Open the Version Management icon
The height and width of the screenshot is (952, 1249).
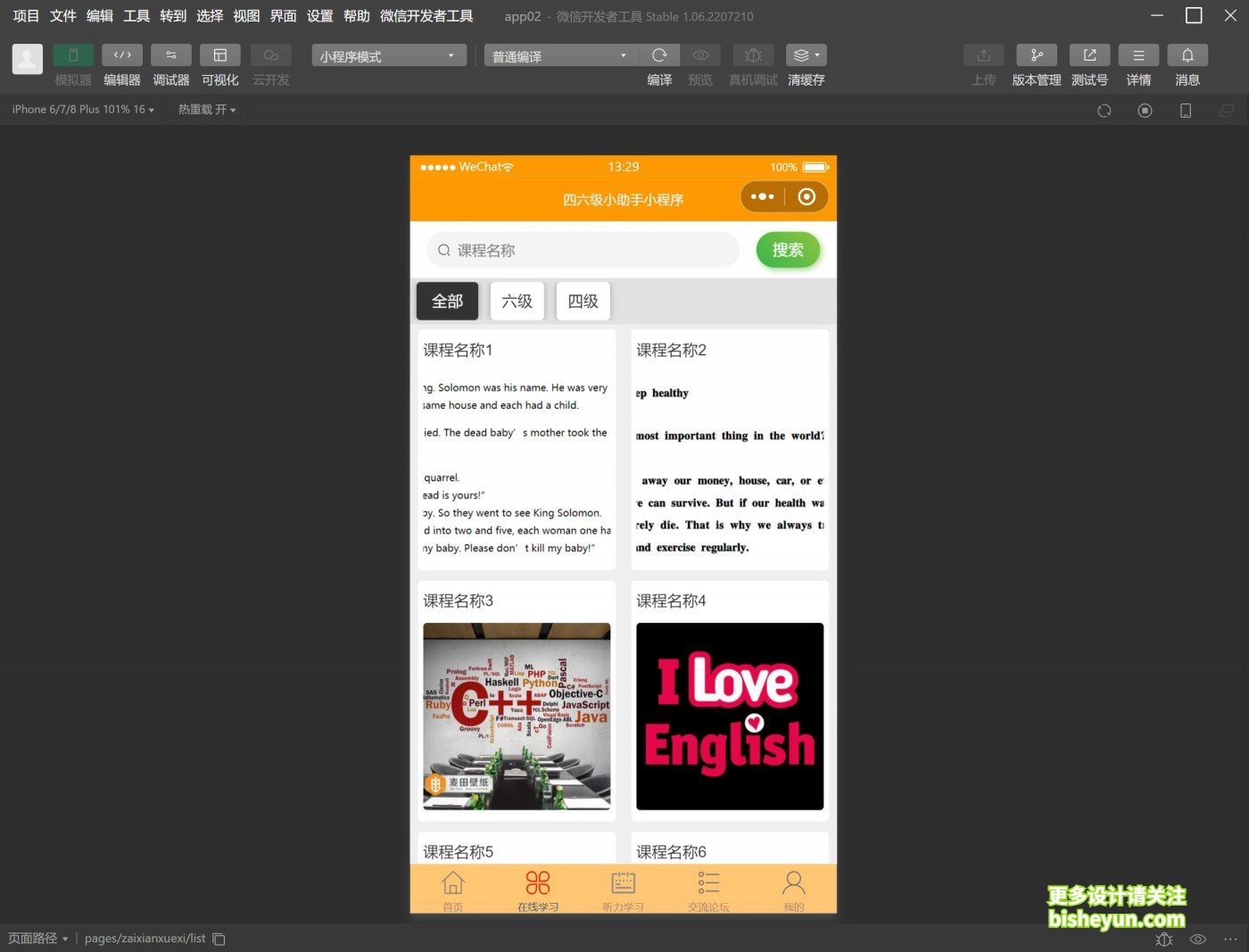click(1036, 55)
